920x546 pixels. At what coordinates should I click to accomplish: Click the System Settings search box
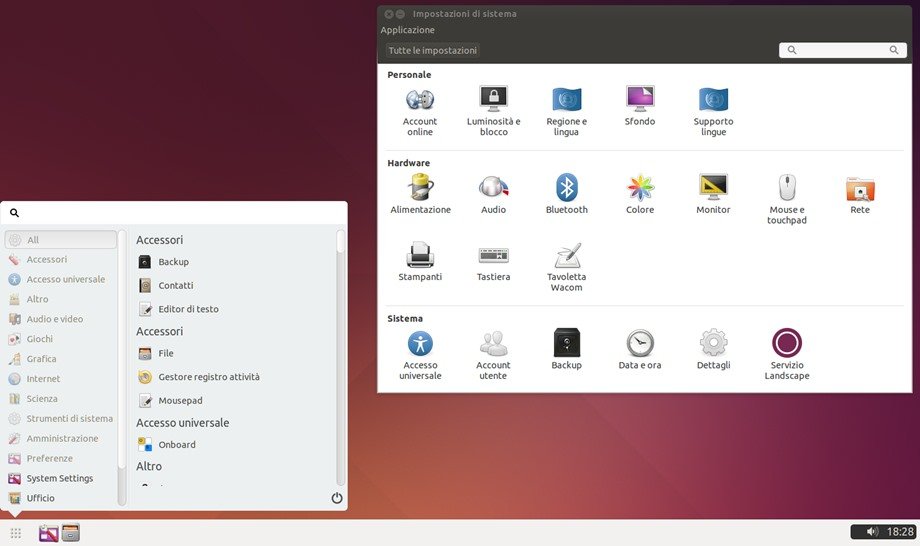pyautogui.click(x=843, y=50)
